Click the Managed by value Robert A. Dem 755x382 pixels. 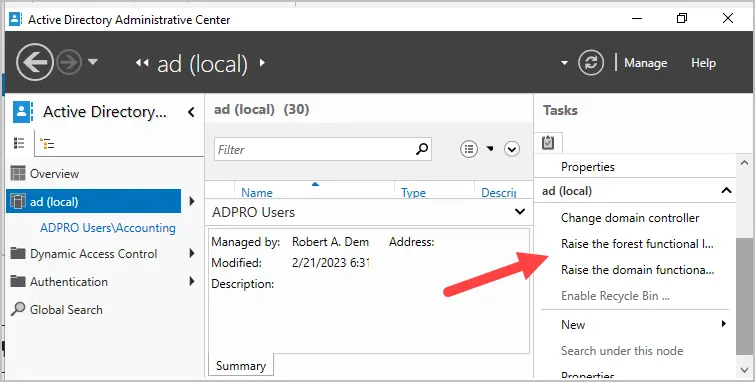[330, 242]
